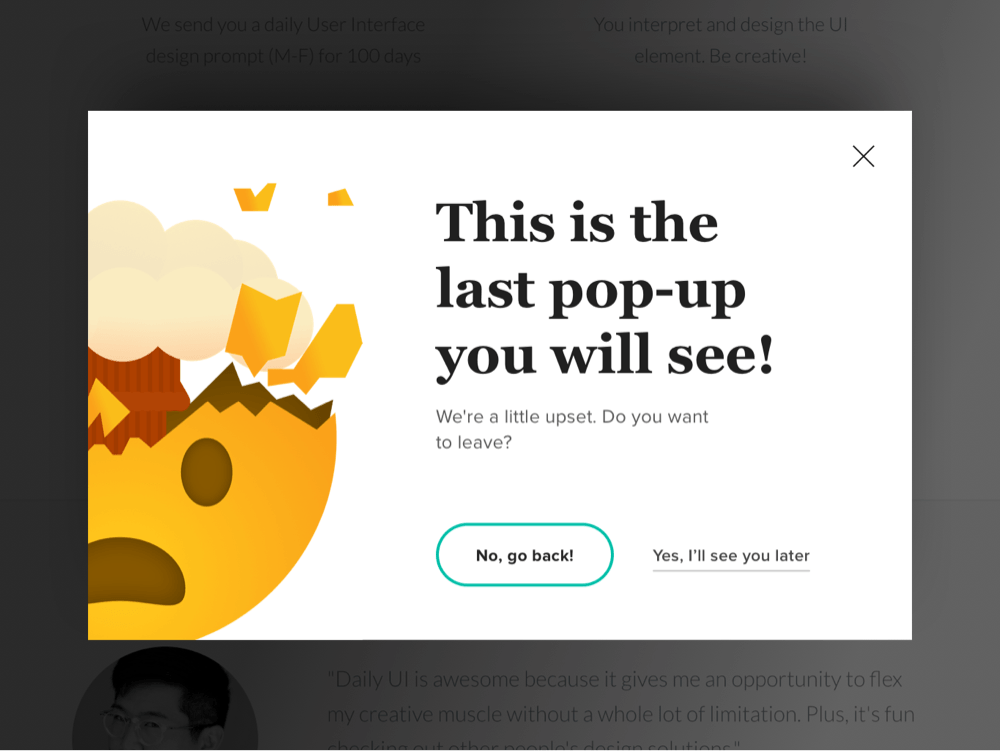
Task: Click the "No, go back!" button
Action: click(x=524, y=555)
